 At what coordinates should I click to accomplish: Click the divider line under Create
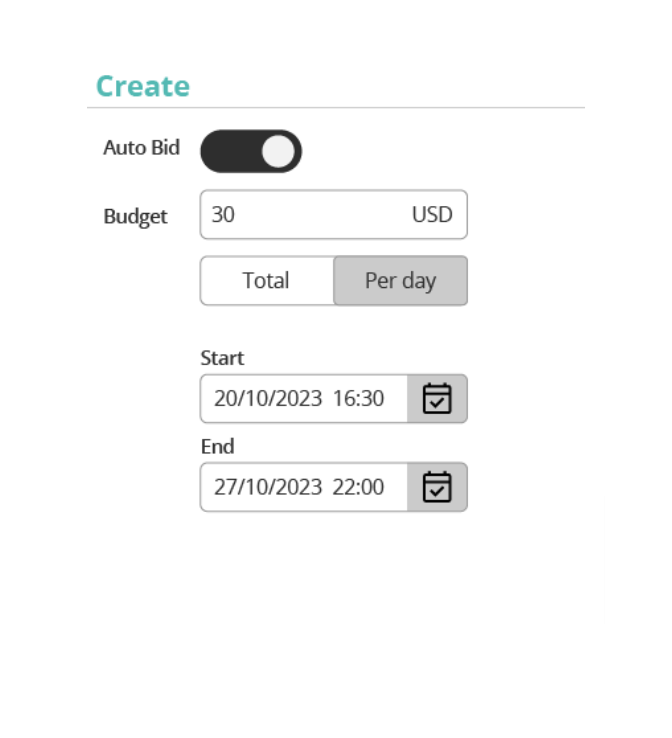pos(336,108)
